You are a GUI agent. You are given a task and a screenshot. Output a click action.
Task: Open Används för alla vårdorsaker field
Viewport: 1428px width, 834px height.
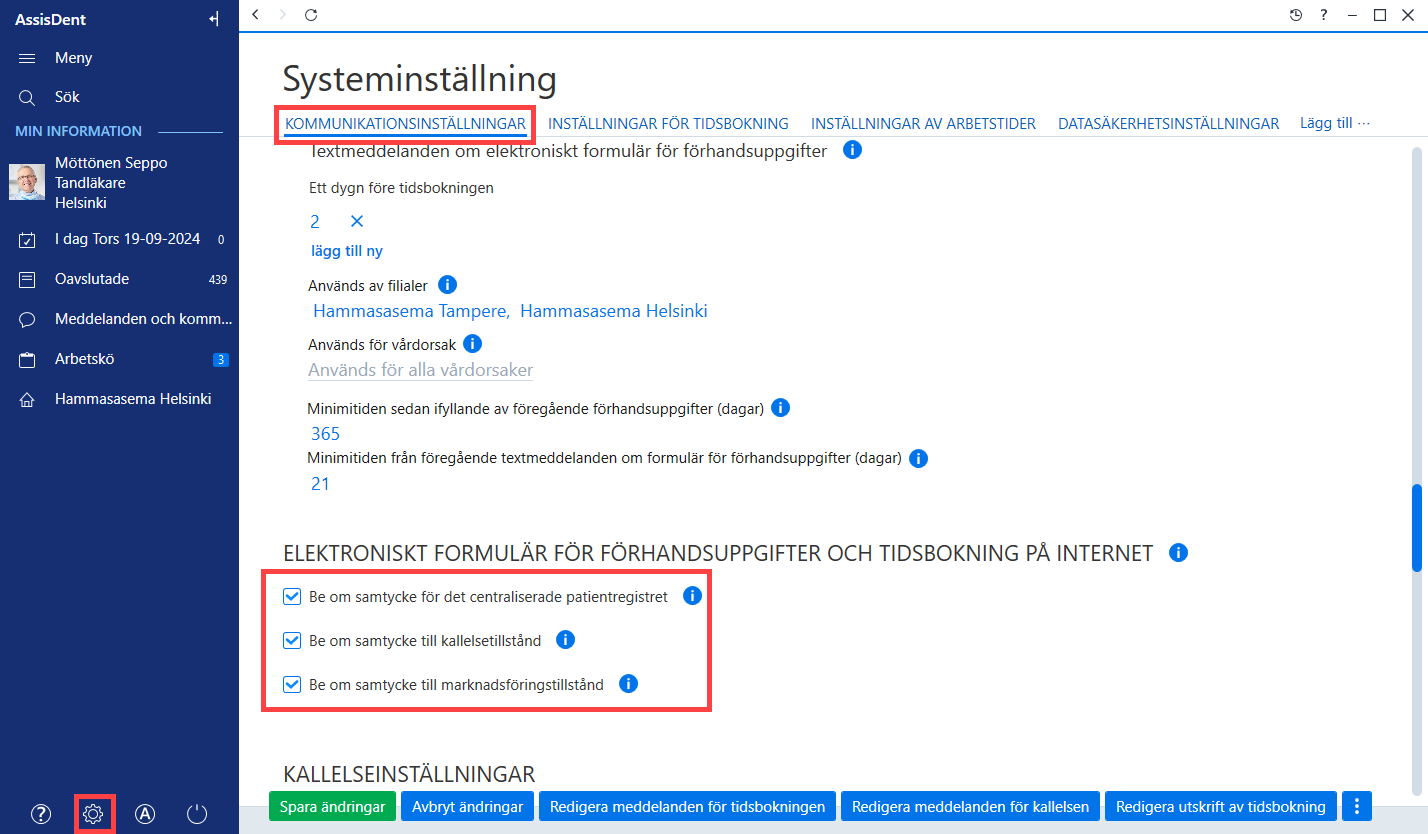pyautogui.click(x=421, y=370)
